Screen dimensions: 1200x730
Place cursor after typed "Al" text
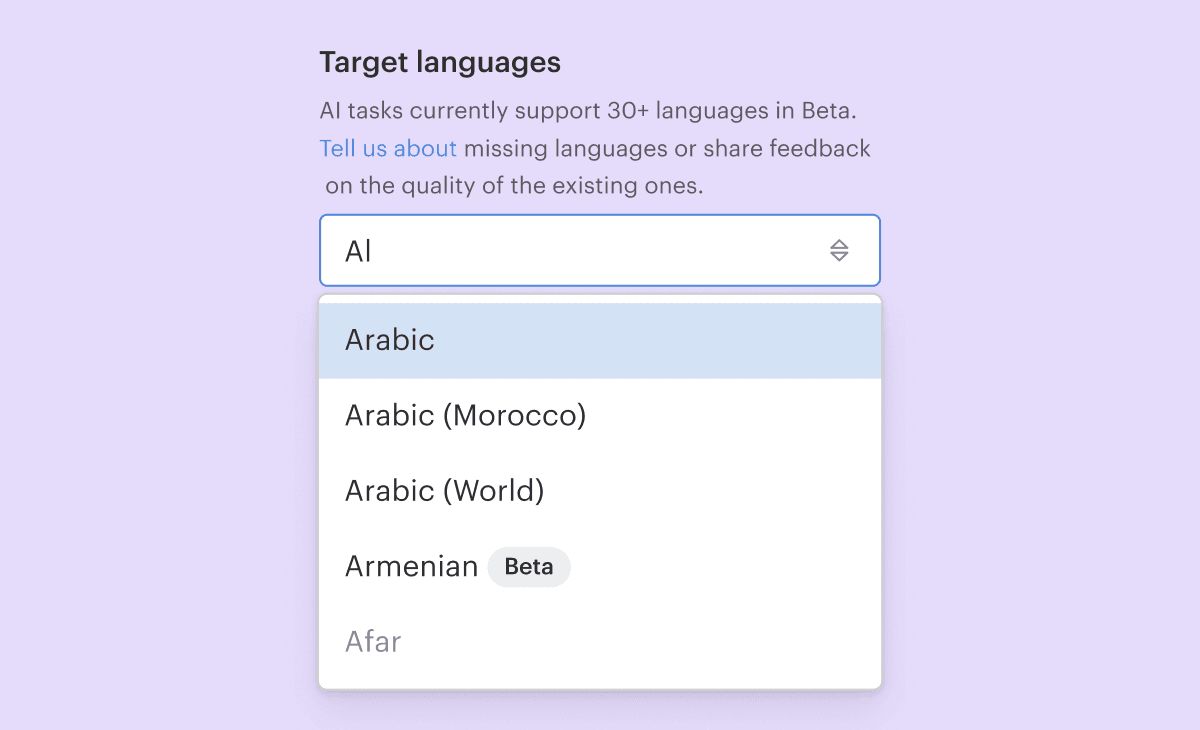(374, 251)
